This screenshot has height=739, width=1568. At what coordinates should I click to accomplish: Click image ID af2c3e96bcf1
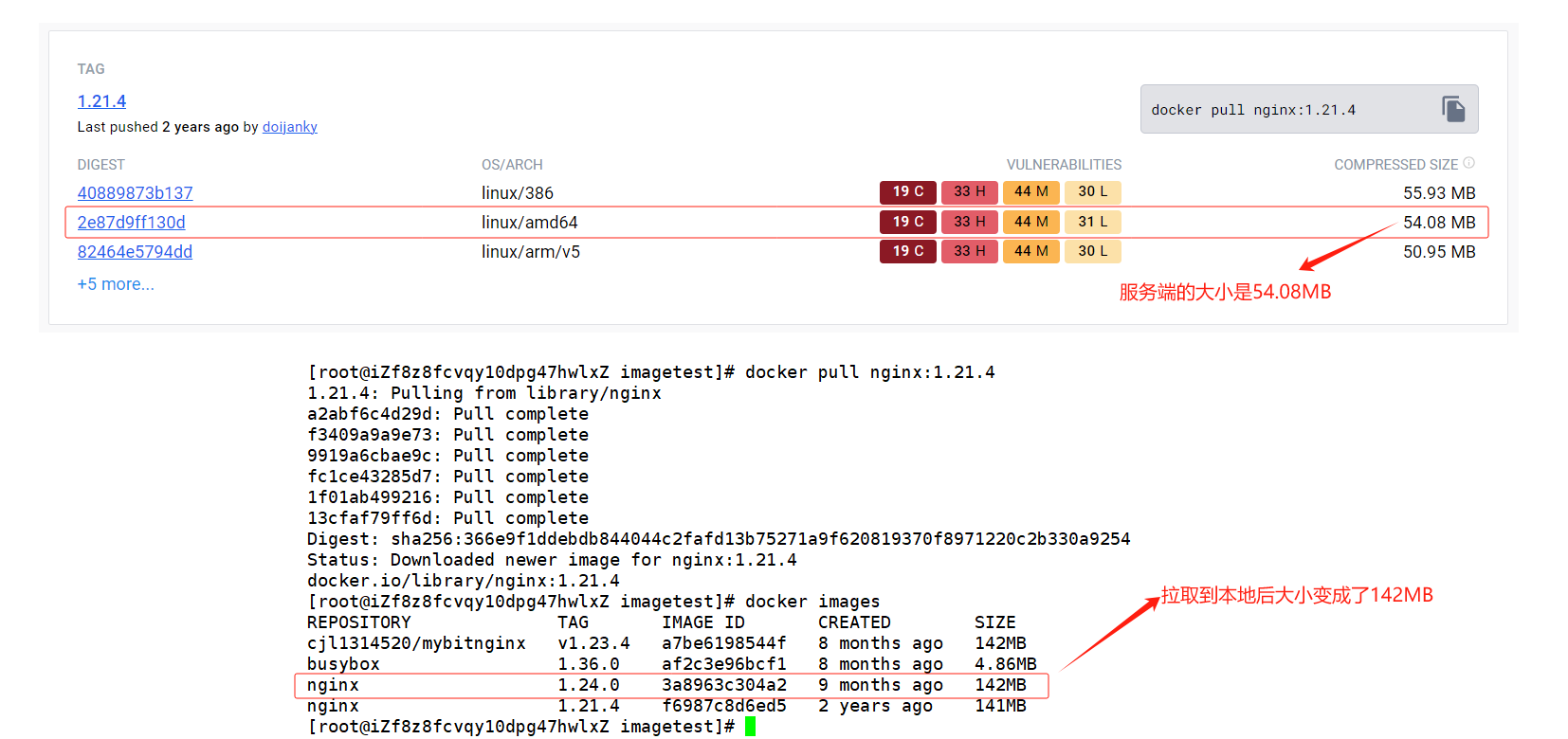pyautogui.click(x=724, y=664)
